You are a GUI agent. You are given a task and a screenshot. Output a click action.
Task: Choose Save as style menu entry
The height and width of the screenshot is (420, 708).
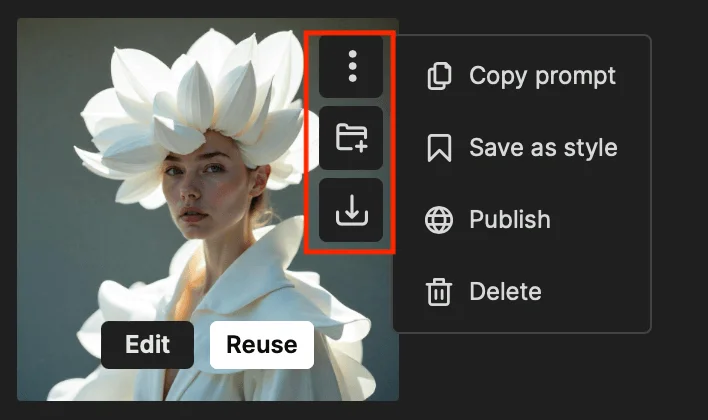[x=522, y=148]
